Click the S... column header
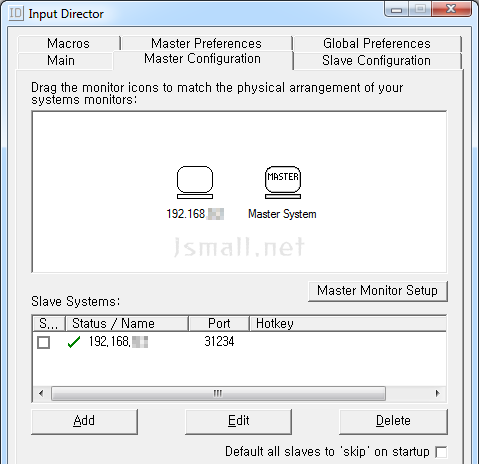This screenshot has height=464, width=479. (x=49, y=324)
